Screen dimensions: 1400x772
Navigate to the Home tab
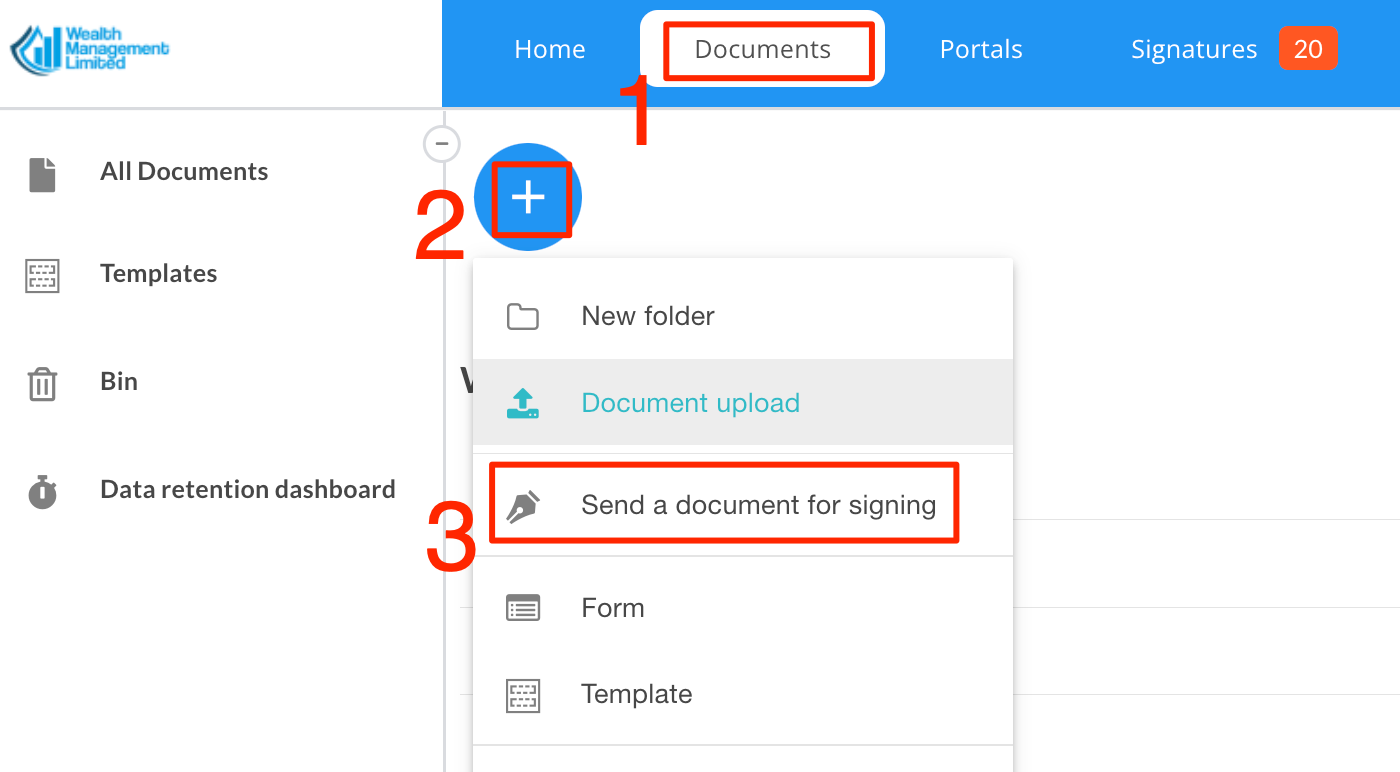(549, 48)
